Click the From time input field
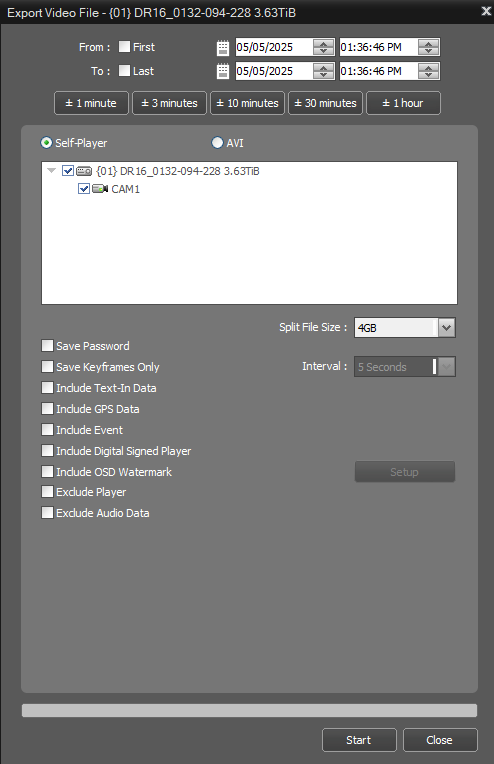The height and width of the screenshot is (764, 494). (379, 47)
